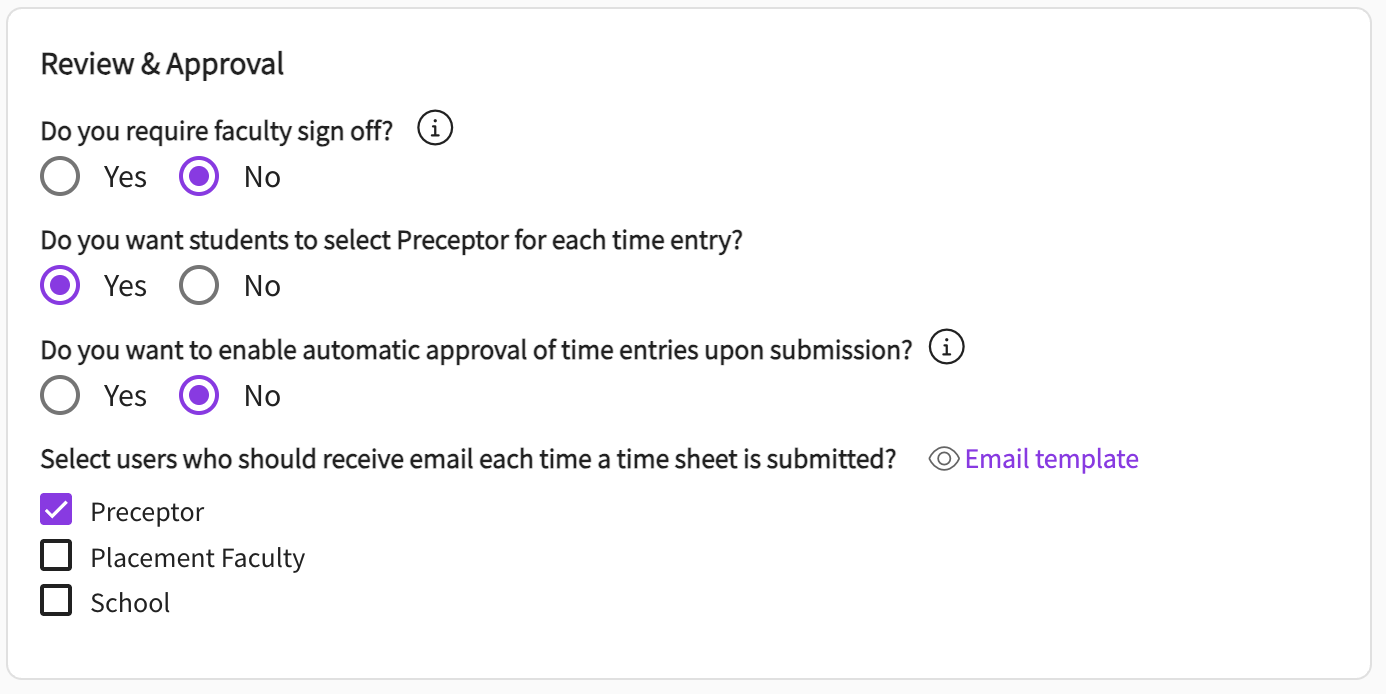Screen dimensions: 1386x694
Task: Uncheck the Preceptor email checkbox
Action: 56,510
